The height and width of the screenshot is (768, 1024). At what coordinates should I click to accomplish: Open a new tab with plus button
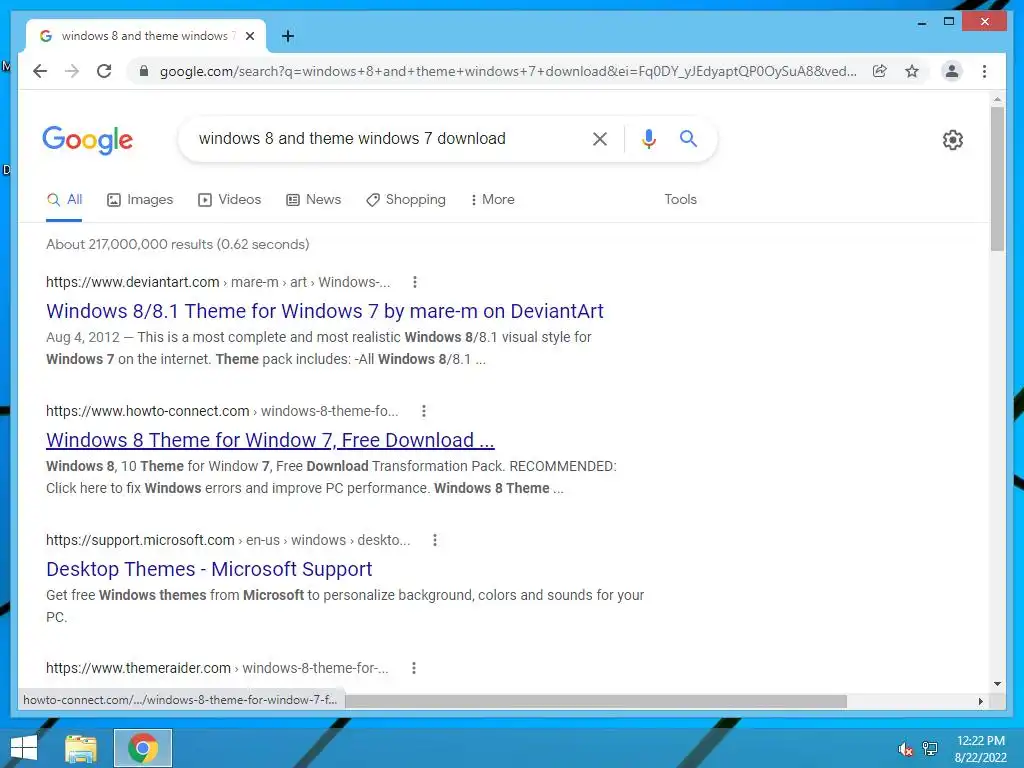click(x=288, y=36)
